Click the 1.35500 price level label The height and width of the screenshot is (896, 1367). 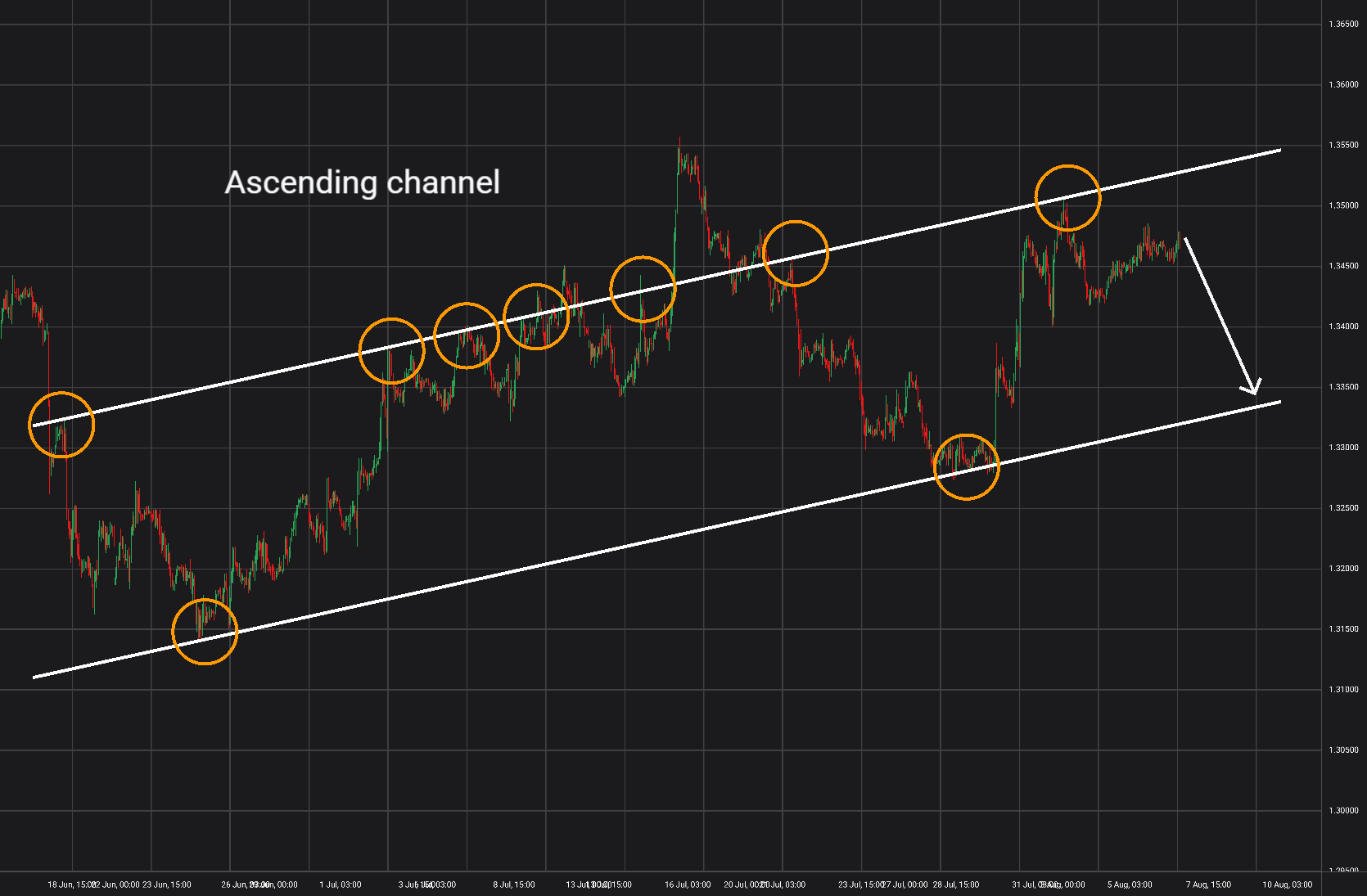coord(1343,146)
